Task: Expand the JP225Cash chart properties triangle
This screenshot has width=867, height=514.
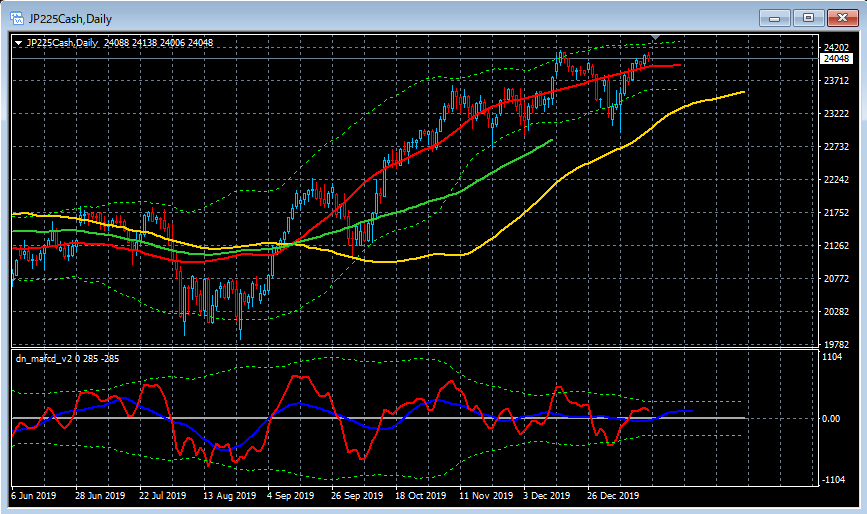Action: click(18, 43)
